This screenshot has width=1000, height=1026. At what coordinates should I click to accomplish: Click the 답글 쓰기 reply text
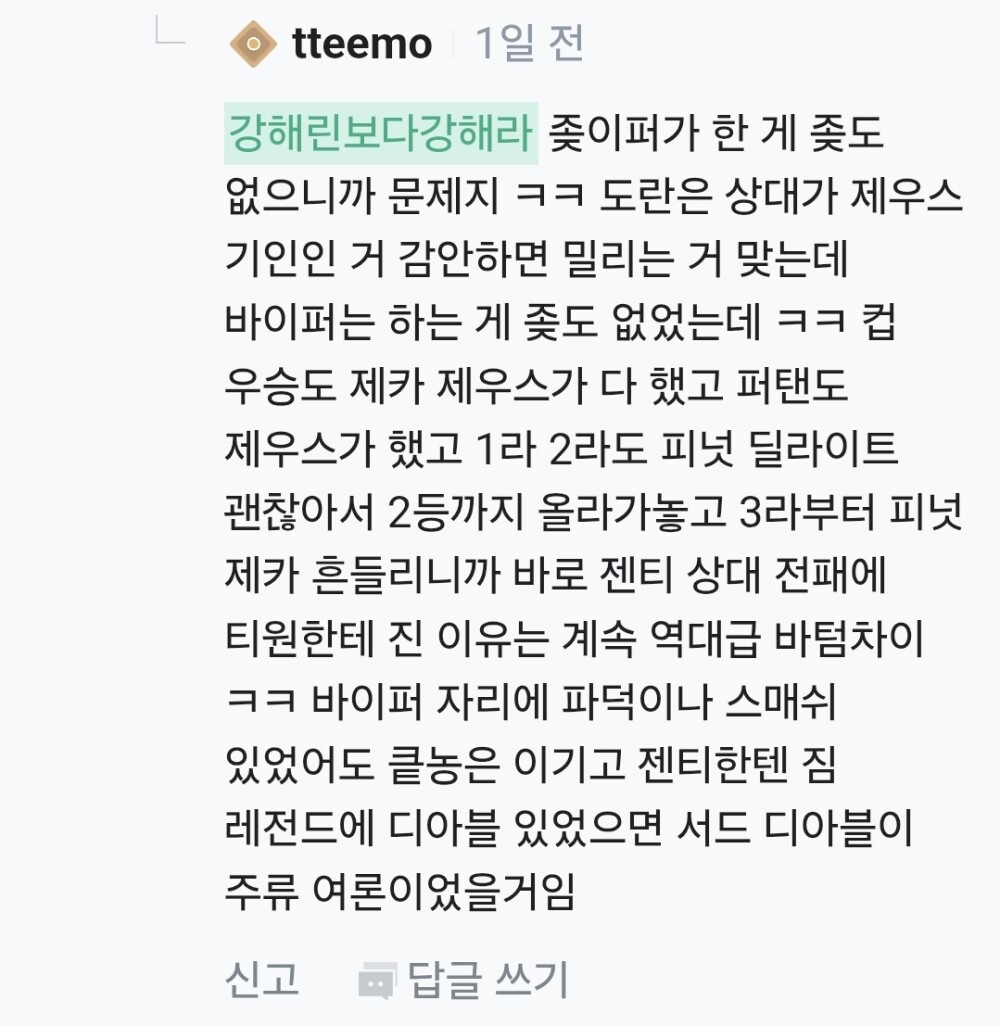[x=487, y=978]
